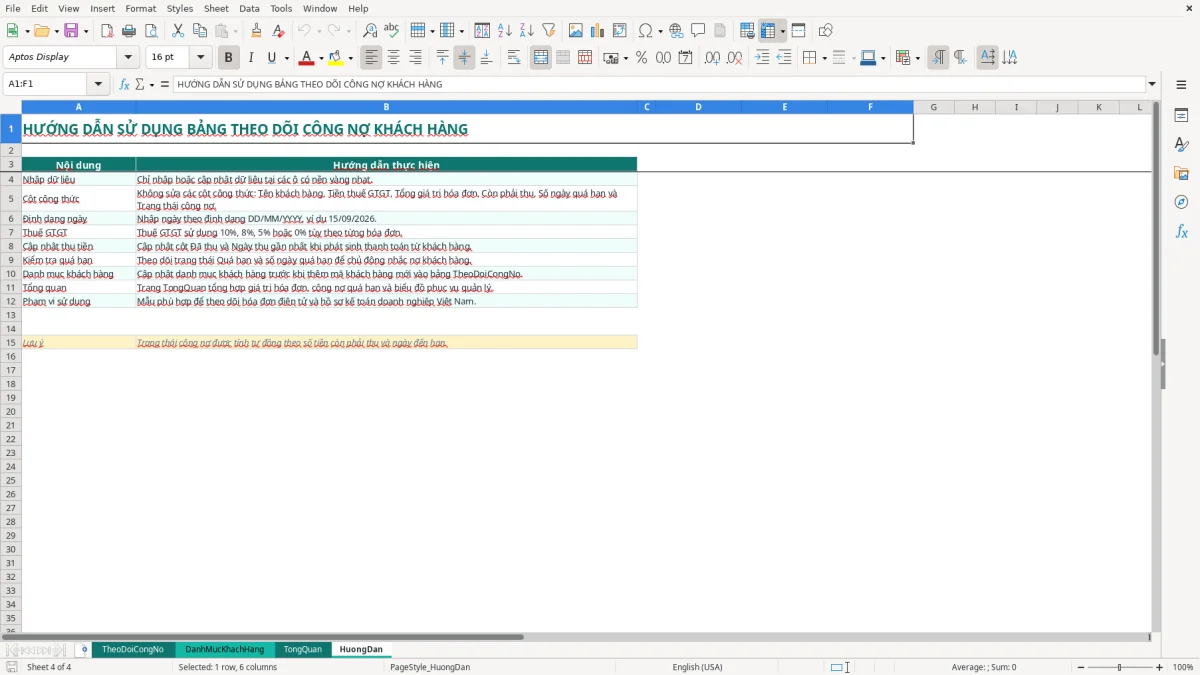Screen dimensions: 1200x675
Task: Sort ascending icon
Action: tap(505, 31)
